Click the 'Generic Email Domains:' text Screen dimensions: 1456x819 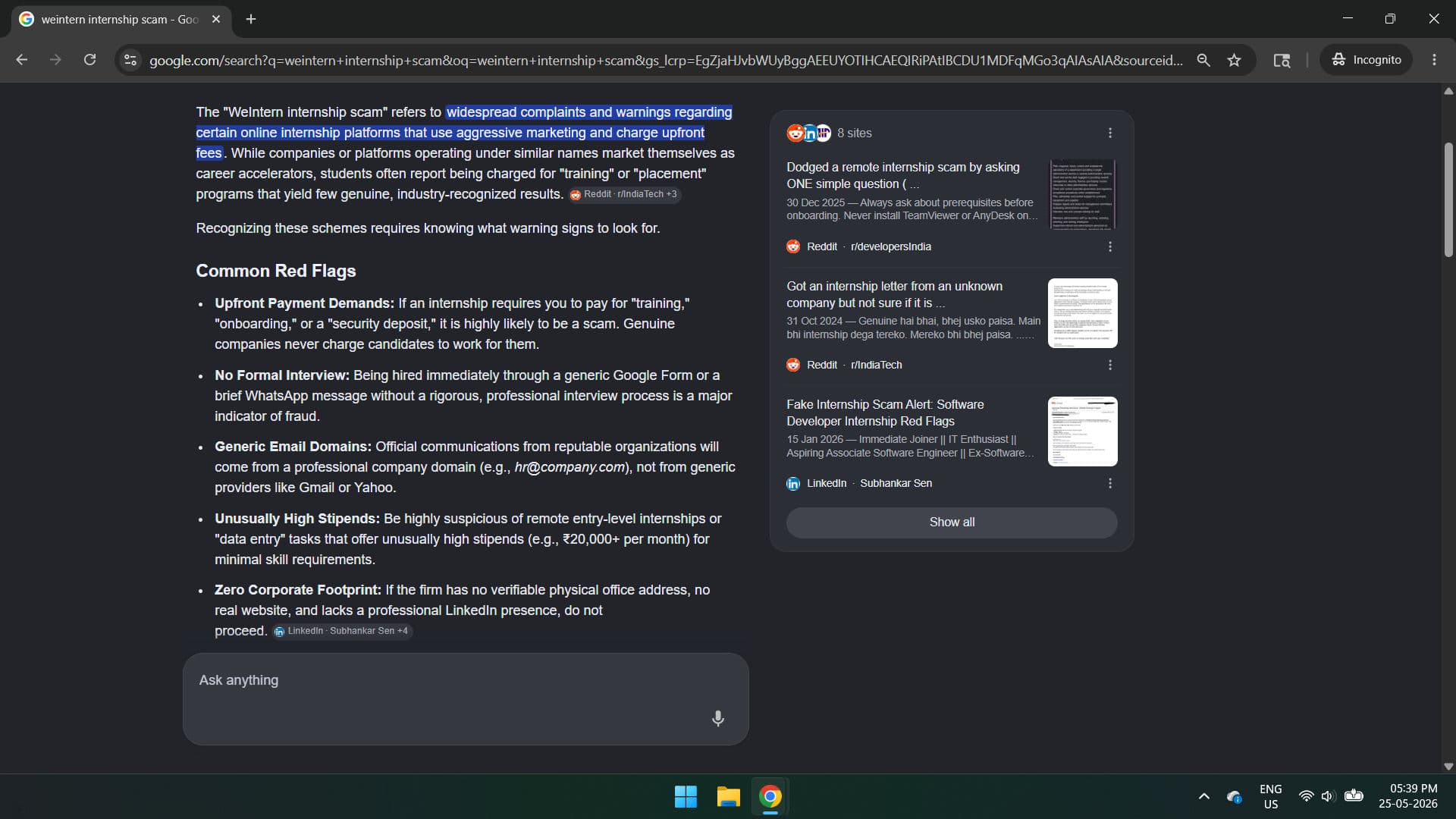(293, 447)
